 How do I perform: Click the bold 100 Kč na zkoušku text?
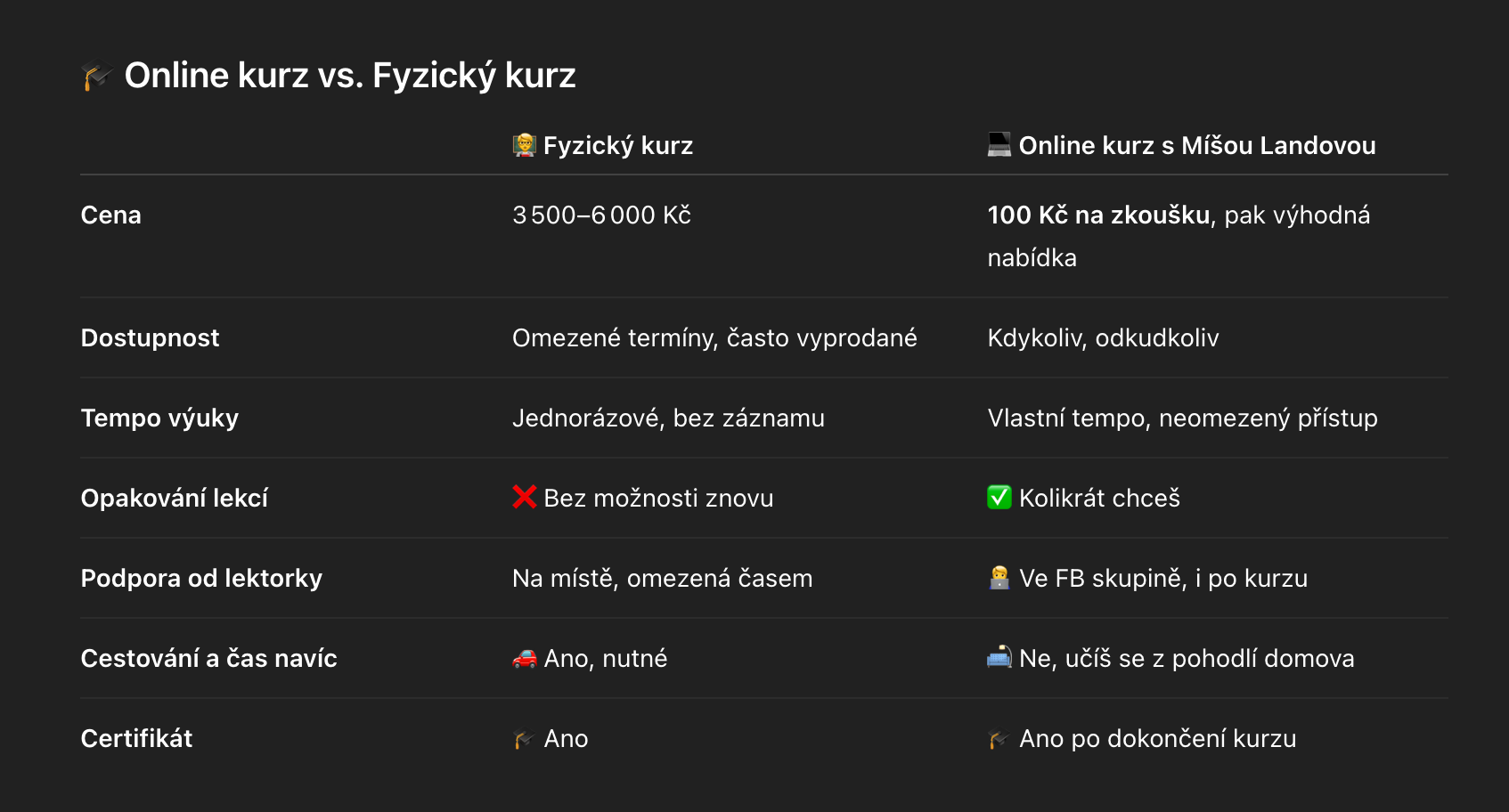pos(1098,215)
